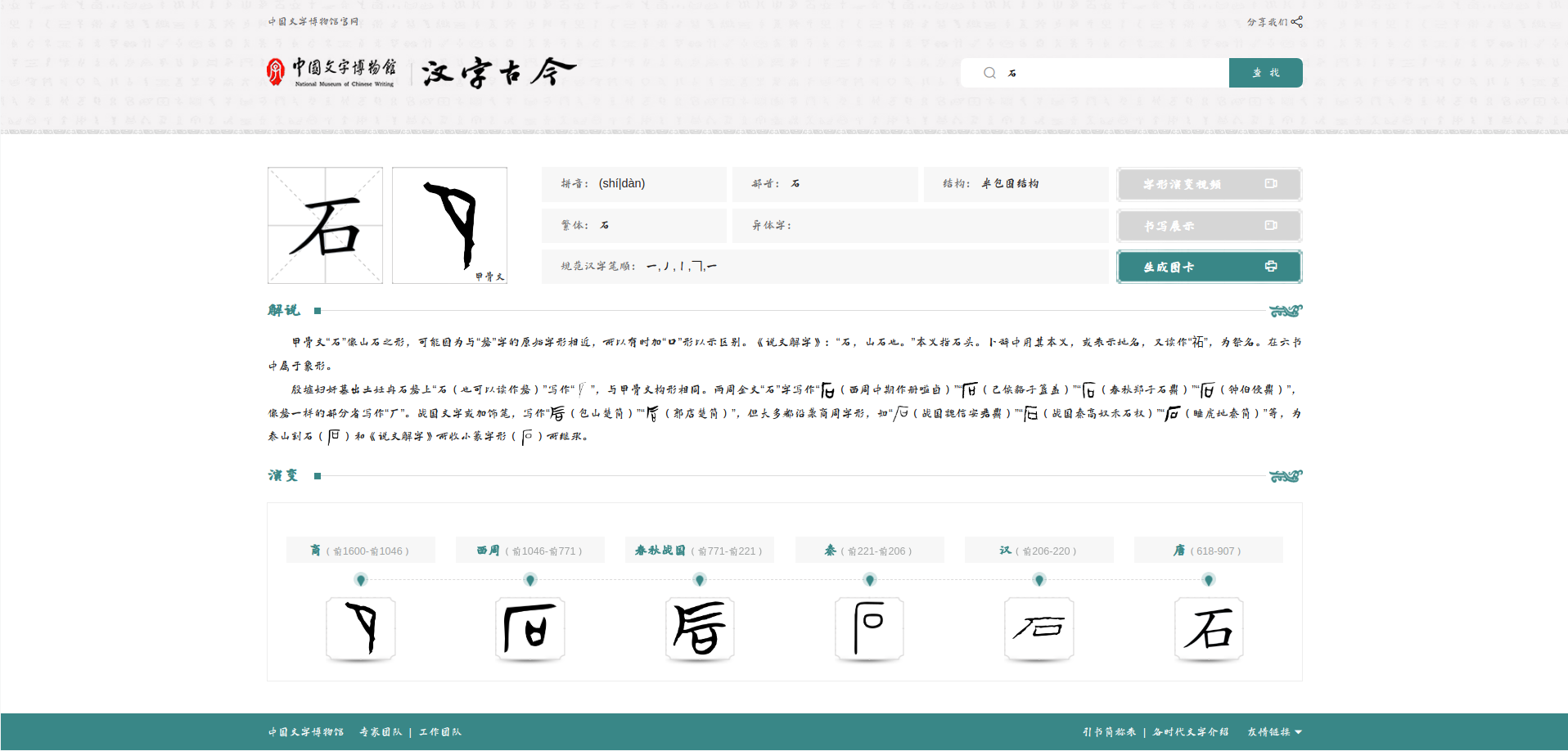Click the video icon on 字形演变视频 button
1568x751 pixels.
[1270, 184]
